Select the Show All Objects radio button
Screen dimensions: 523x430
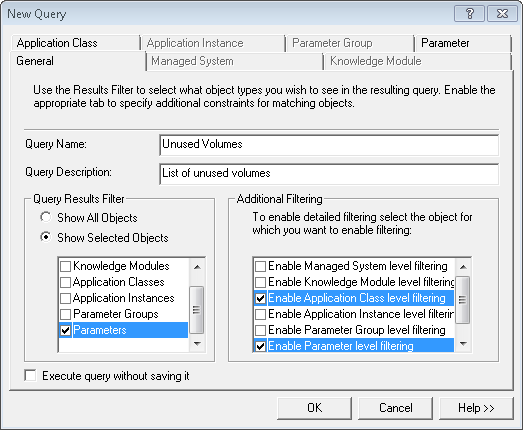click(x=46, y=218)
